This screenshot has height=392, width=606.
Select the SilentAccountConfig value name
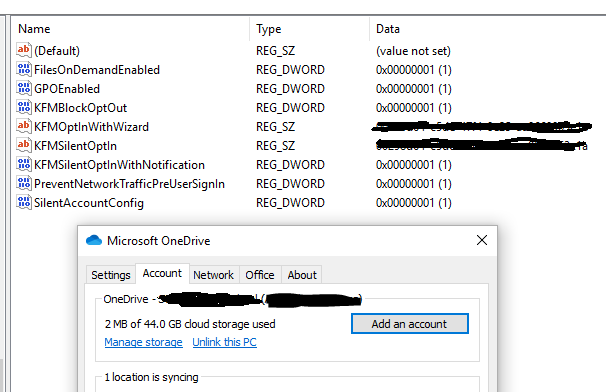[89, 202]
